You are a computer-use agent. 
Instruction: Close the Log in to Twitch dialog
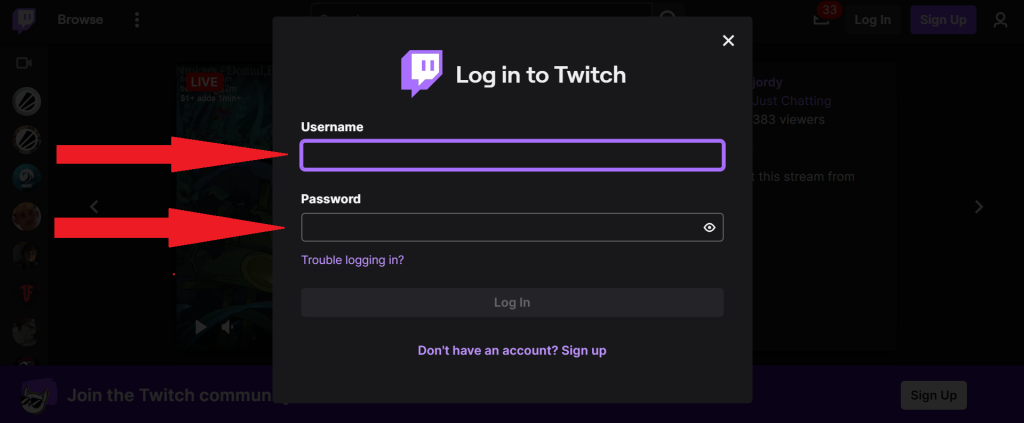pyautogui.click(x=728, y=40)
